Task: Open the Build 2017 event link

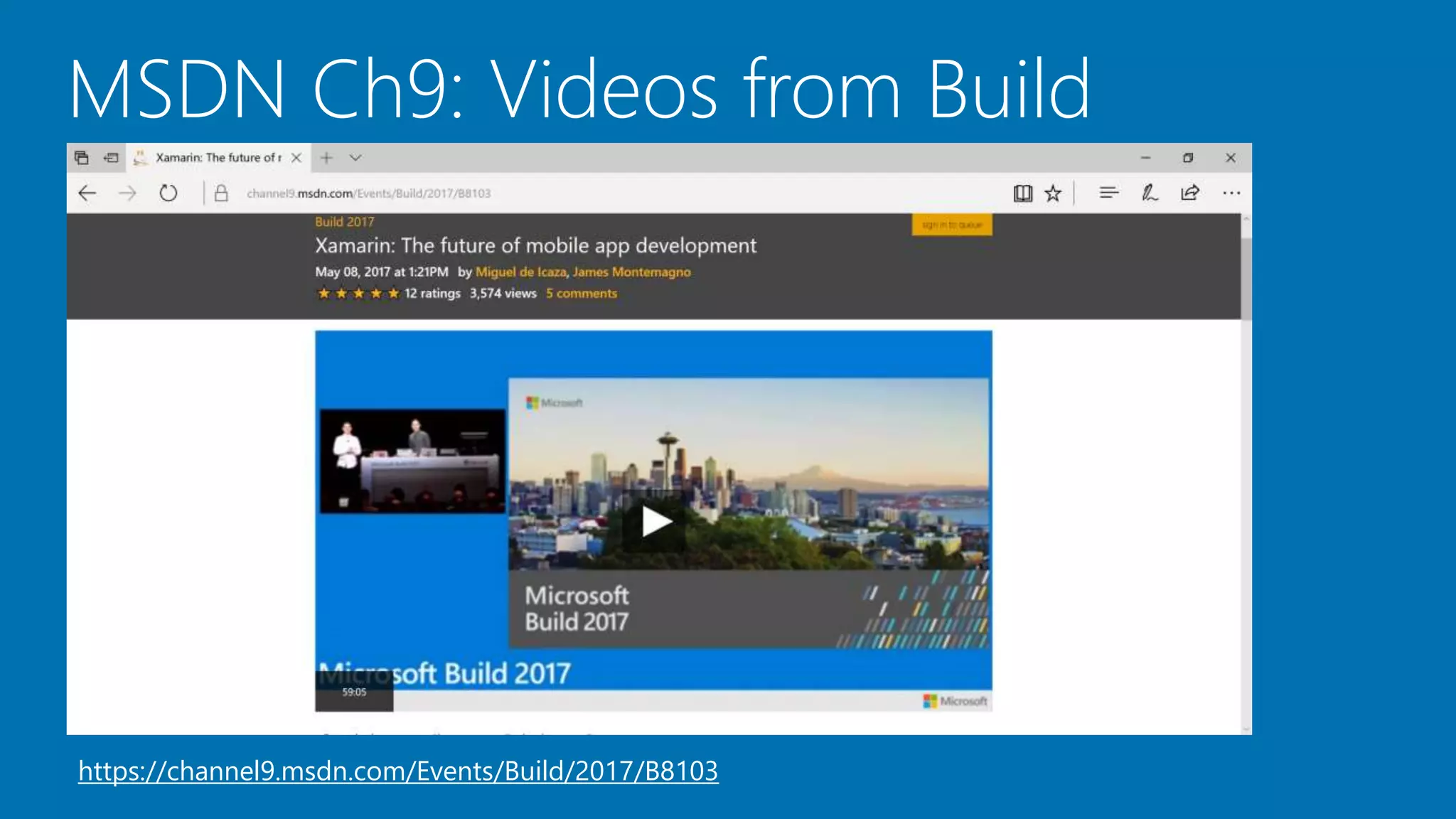Action: click(x=345, y=222)
